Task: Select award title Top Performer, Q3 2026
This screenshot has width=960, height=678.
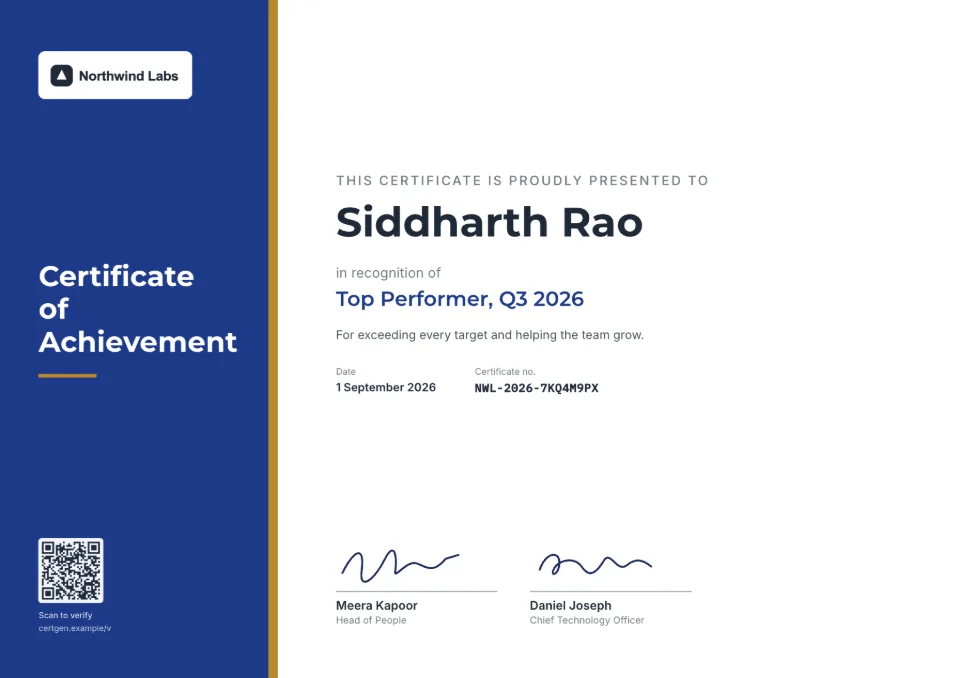Action: 460,299
